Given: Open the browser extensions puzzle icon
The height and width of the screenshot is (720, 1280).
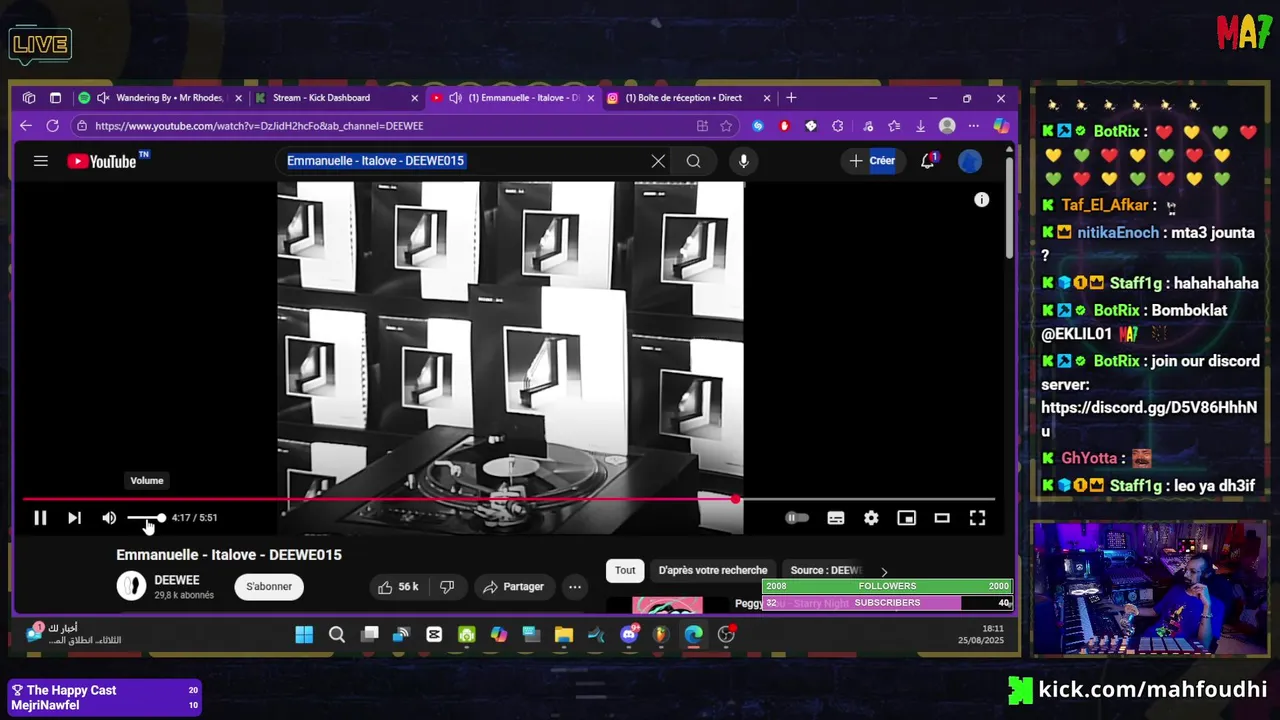Looking at the screenshot, I should pyautogui.click(x=838, y=126).
